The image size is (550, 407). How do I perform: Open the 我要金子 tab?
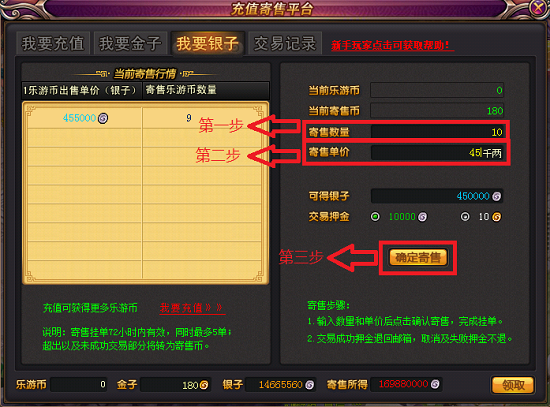click(130, 44)
